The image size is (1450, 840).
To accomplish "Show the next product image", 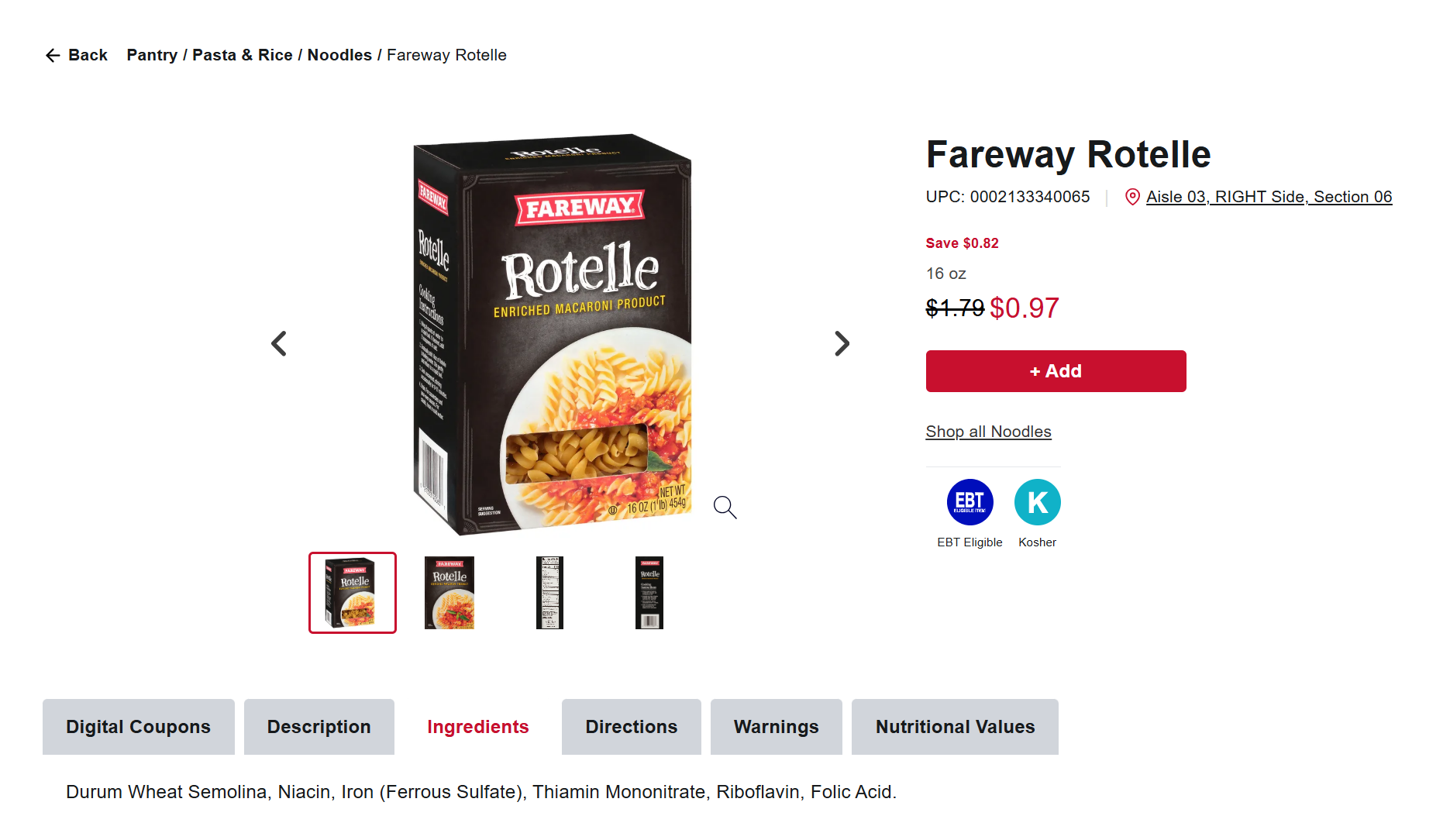I will [842, 343].
